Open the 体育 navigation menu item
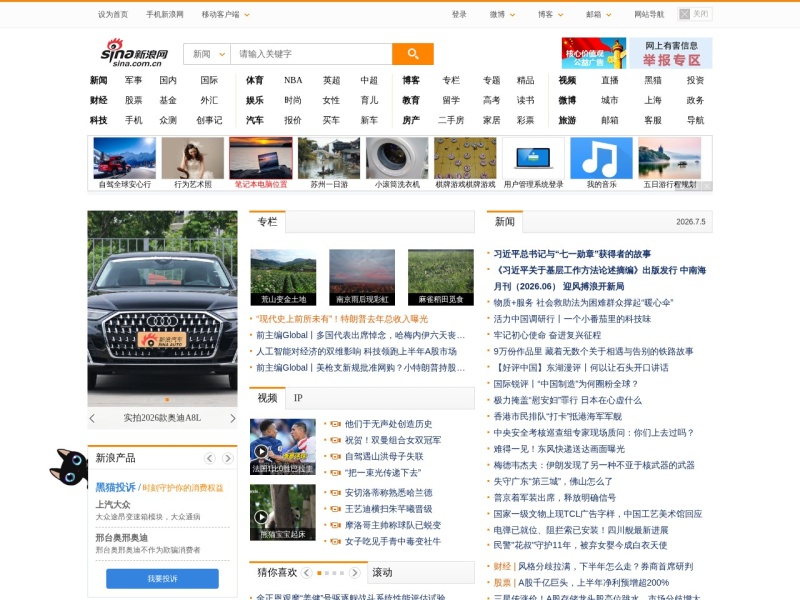 pyautogui.click(x=255, y=80)
